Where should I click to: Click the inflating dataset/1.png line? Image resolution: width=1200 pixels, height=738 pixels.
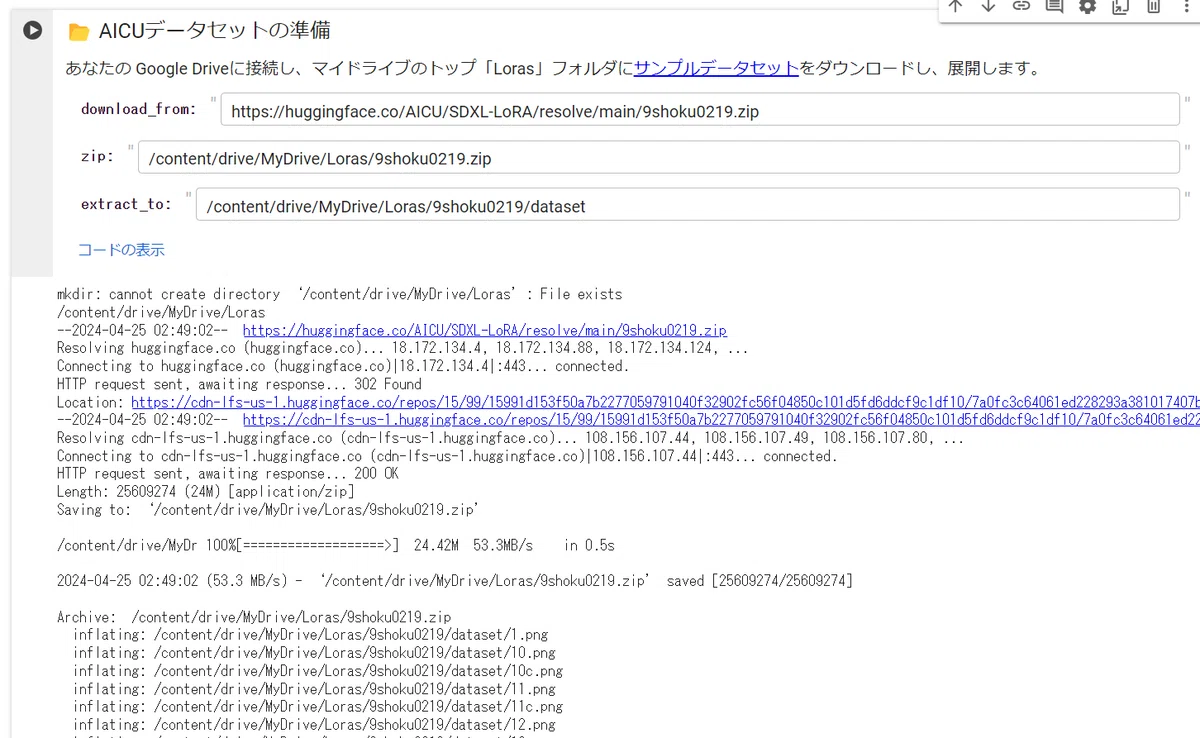tap(310, 635)
